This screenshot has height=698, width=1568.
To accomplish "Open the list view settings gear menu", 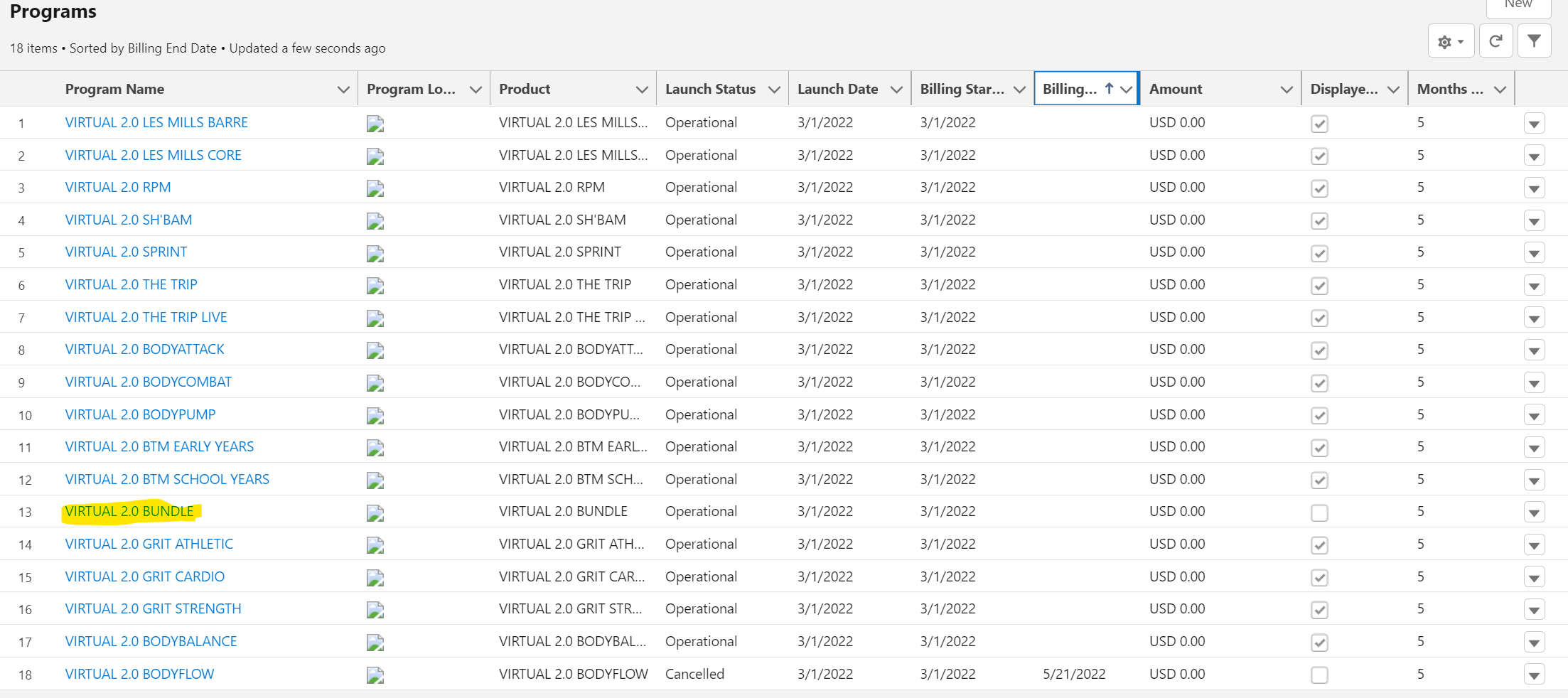I will tap(1451, 41).
